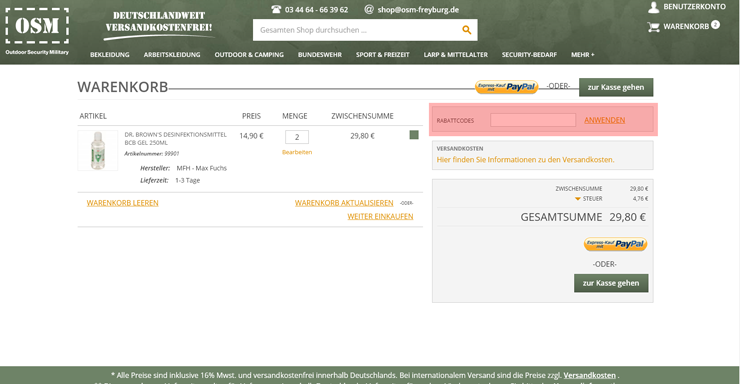The width and height of the screenshot is (740, 384).
Task: Click Warenkorb aktualisieren link
Action: tap(344, 203)
